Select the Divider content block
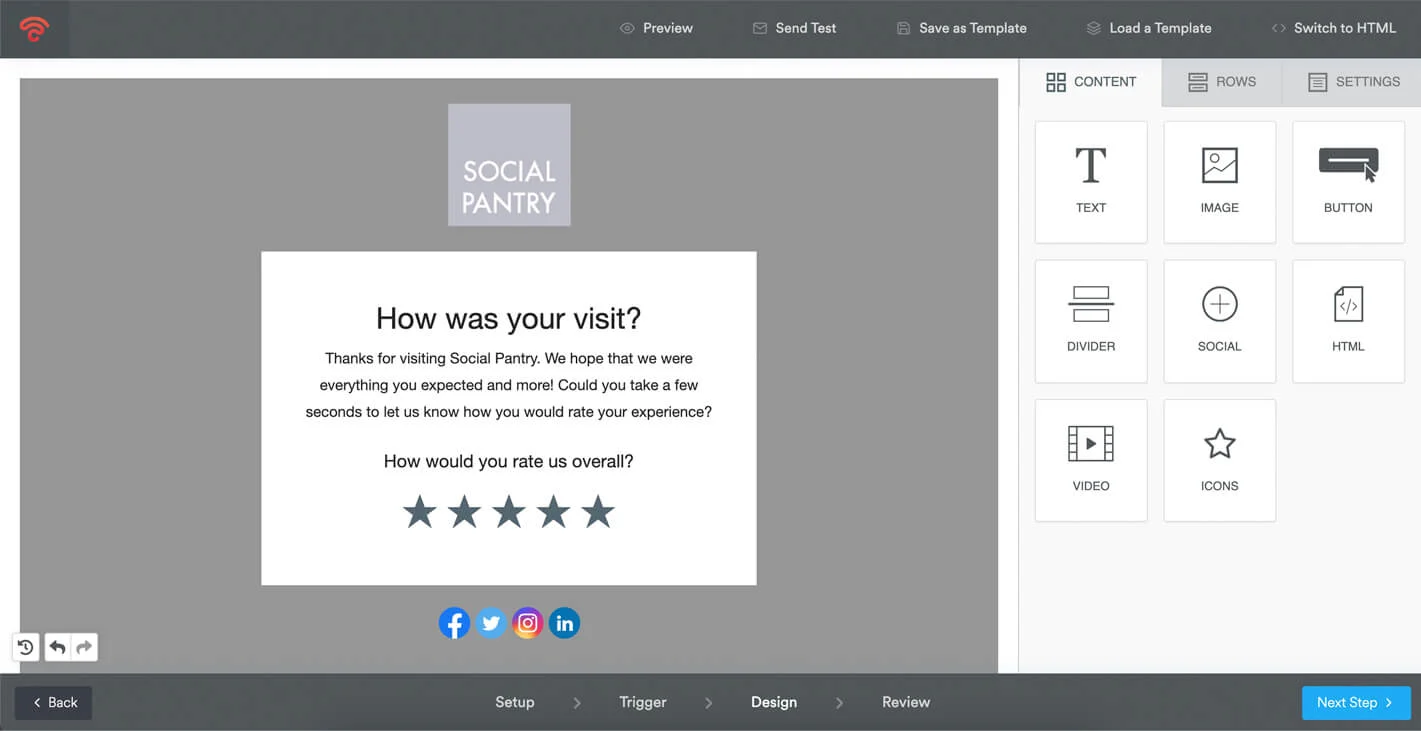Image resolution: width=1421 pixels, height=731 pixels. click(x=1091, y=321)
